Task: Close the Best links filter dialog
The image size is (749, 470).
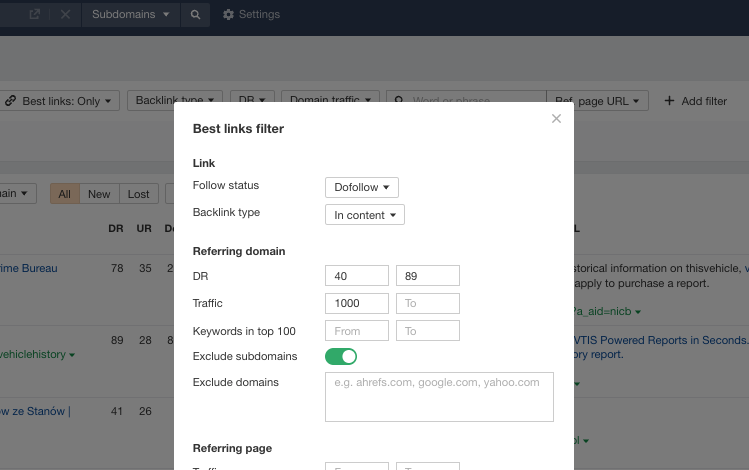Action: [556, 118]
